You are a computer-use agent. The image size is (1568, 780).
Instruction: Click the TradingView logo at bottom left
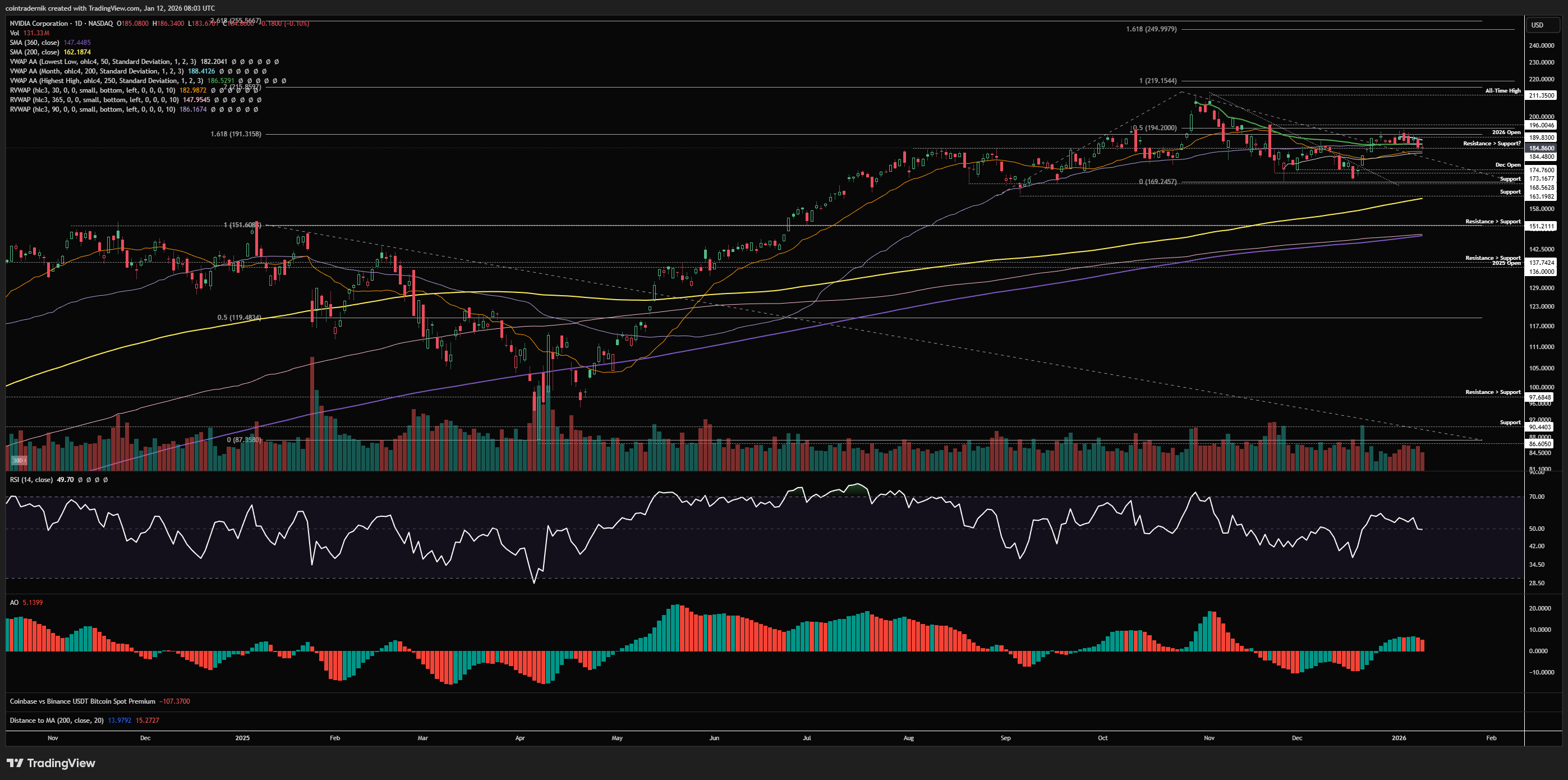coord(51,763)
